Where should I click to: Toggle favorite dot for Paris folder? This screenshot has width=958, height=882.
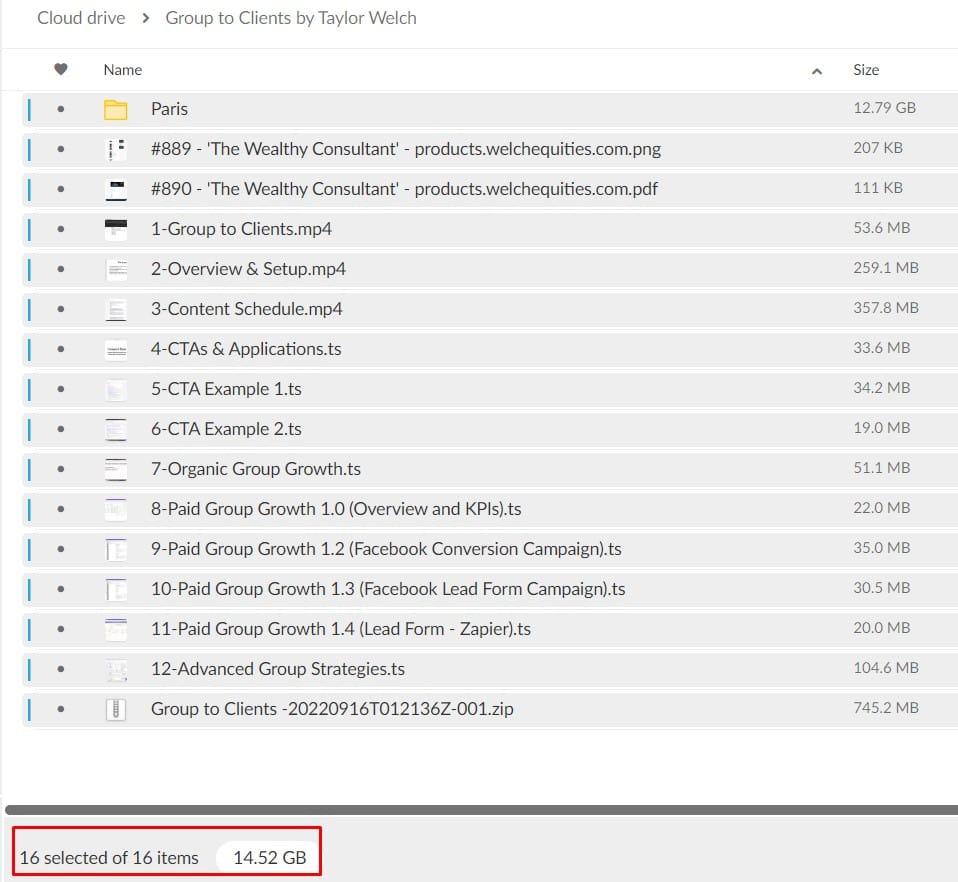coord(61,109)
